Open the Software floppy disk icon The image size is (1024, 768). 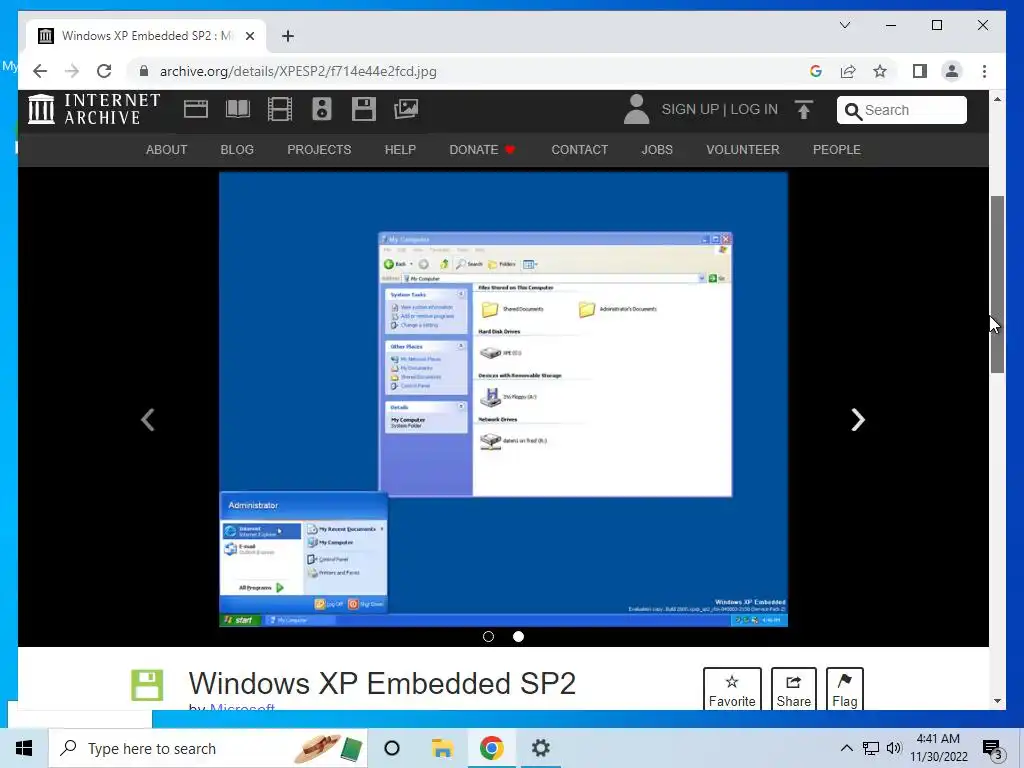tap(364, 109)
